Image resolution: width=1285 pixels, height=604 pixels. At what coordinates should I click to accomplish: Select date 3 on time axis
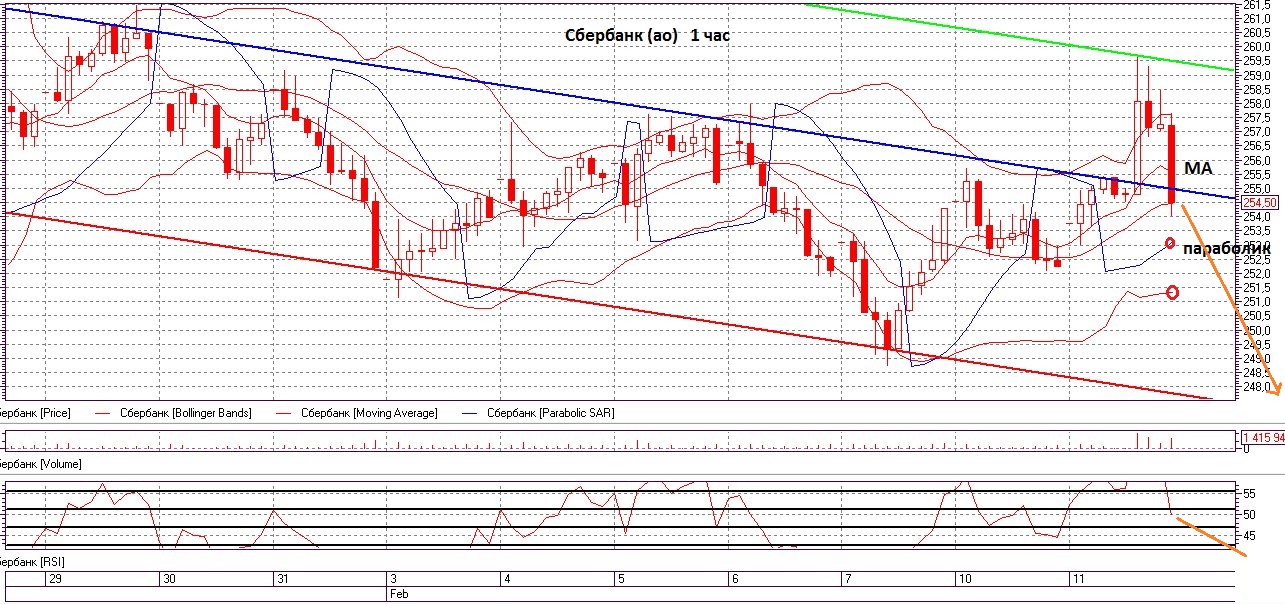pyautogui.click(x=394, y=579)
